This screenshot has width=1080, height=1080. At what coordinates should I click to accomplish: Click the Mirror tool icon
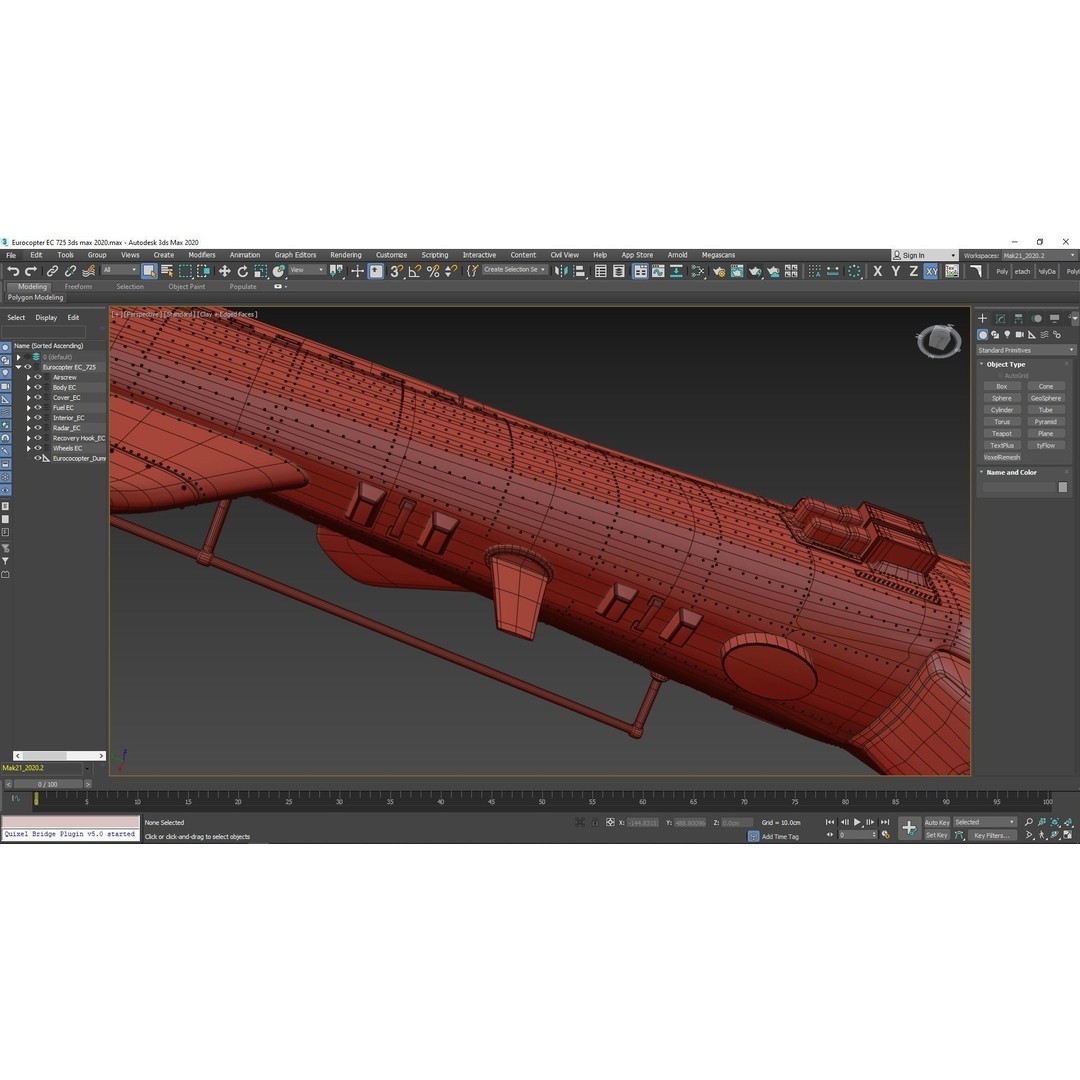coord(561,271)
